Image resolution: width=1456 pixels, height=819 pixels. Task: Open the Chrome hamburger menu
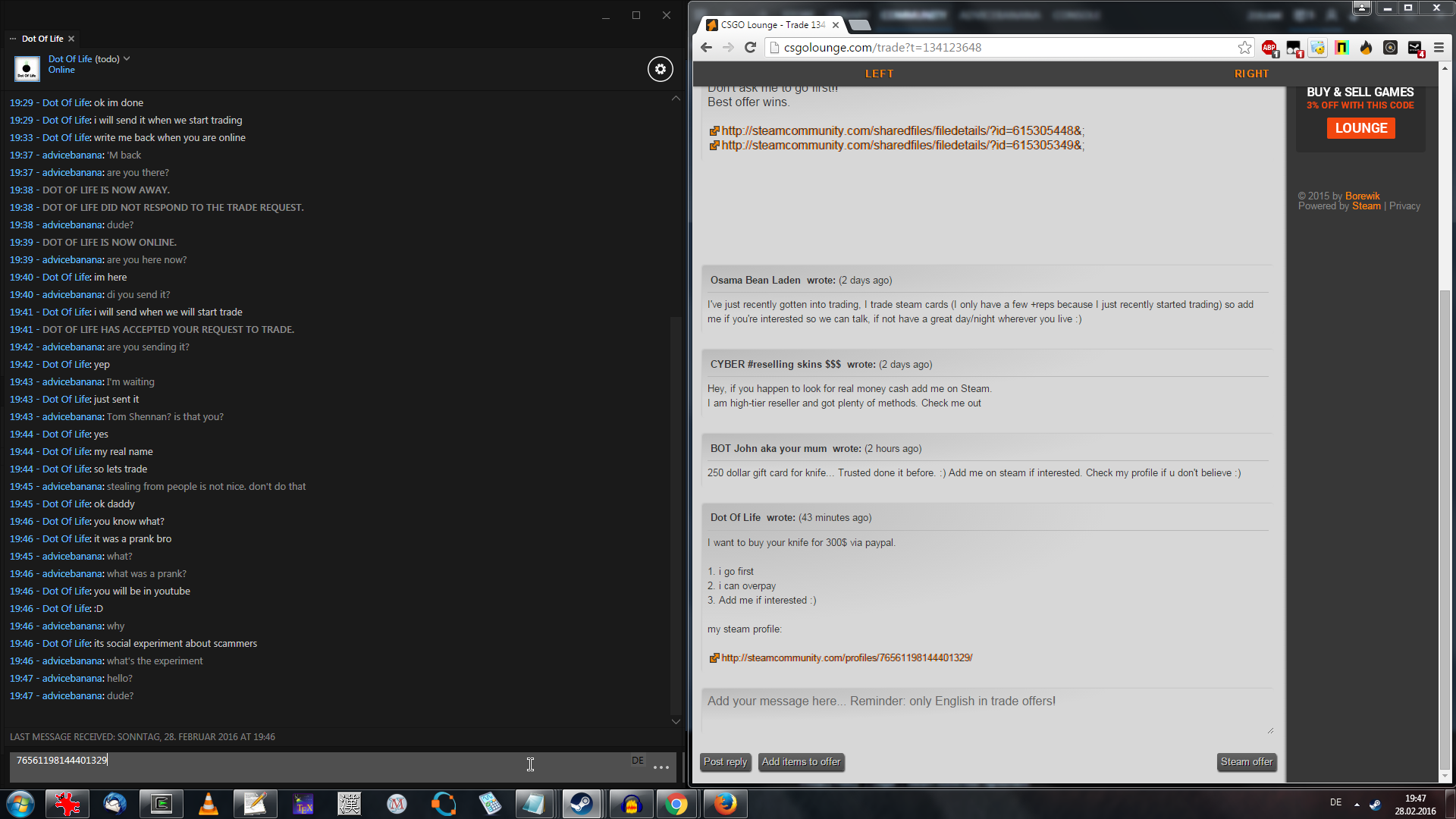click(1439, 48)
